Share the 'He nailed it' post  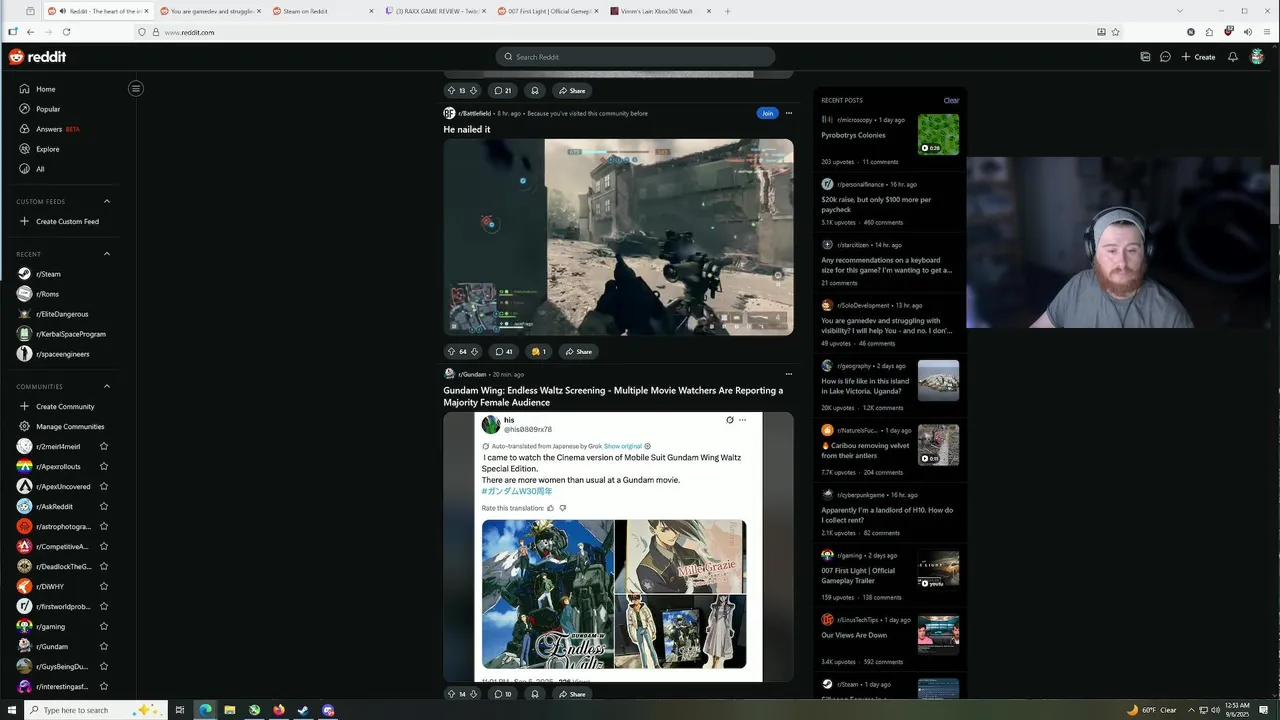[x=578, y=352]
